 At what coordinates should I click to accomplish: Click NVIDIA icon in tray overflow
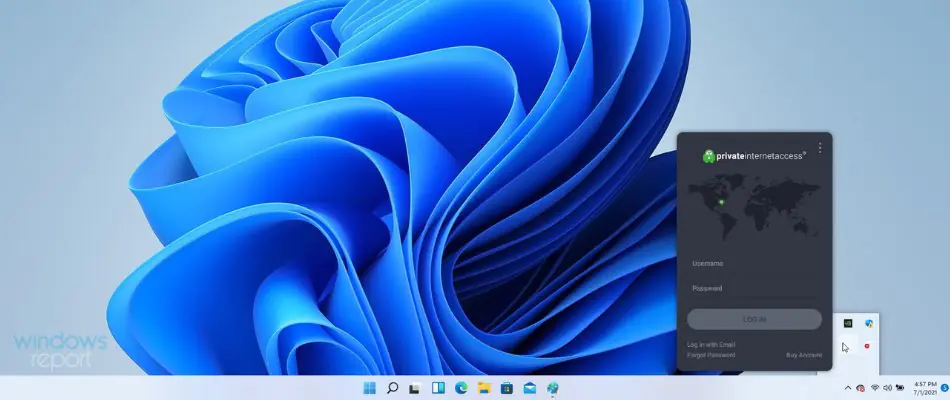coord(848,324)
